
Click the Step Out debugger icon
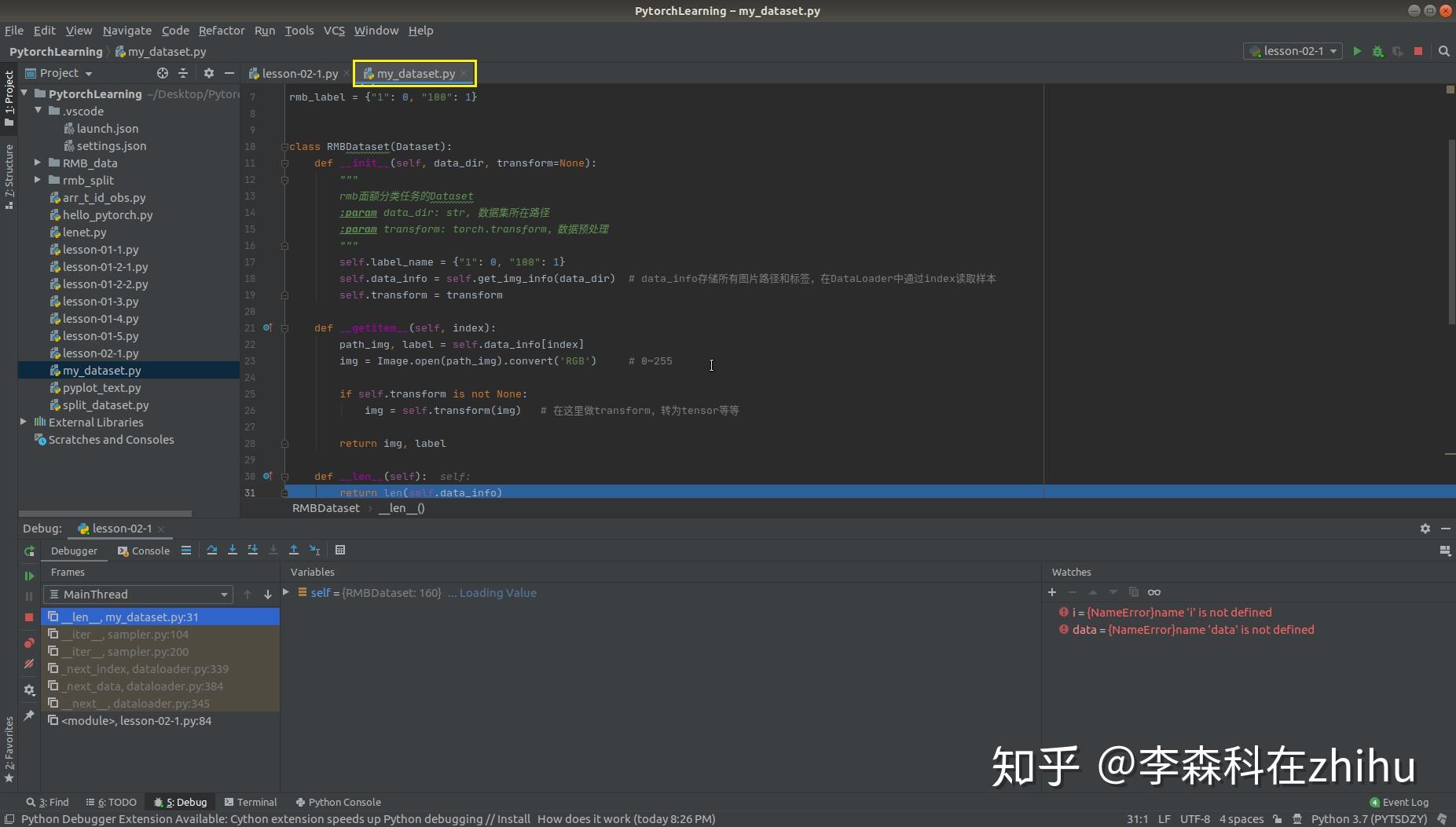click(x=295, y=550)
